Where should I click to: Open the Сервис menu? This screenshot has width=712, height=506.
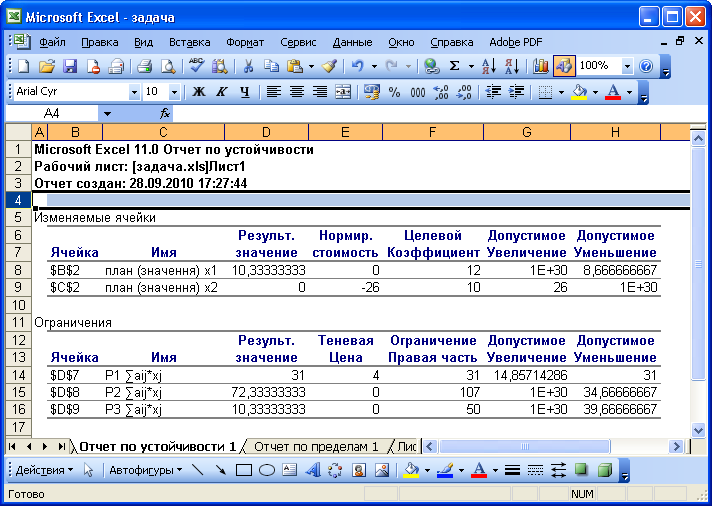coord(298,42)
